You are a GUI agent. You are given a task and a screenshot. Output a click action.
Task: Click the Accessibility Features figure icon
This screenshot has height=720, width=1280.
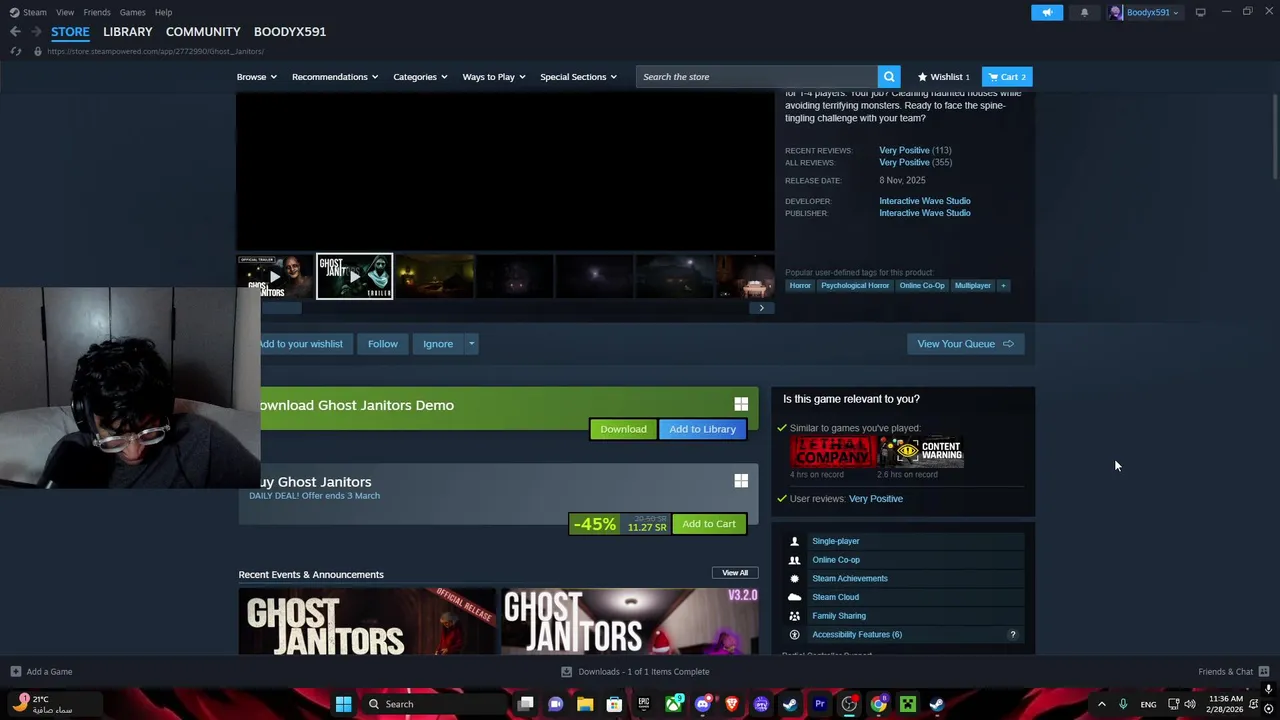pyautogui.click(x=795, y=635)
